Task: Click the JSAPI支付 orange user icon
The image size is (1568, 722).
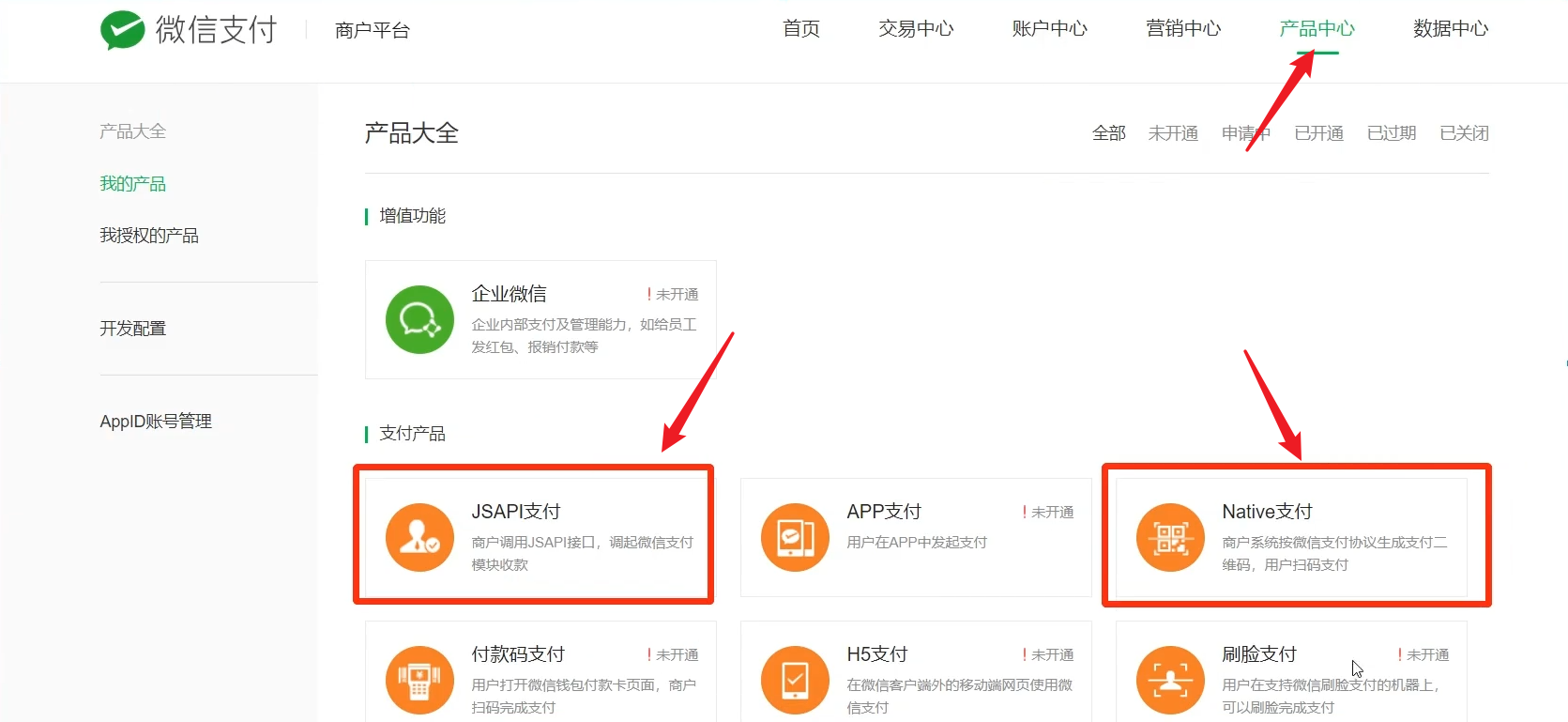Action: click(x=419, y=538)
